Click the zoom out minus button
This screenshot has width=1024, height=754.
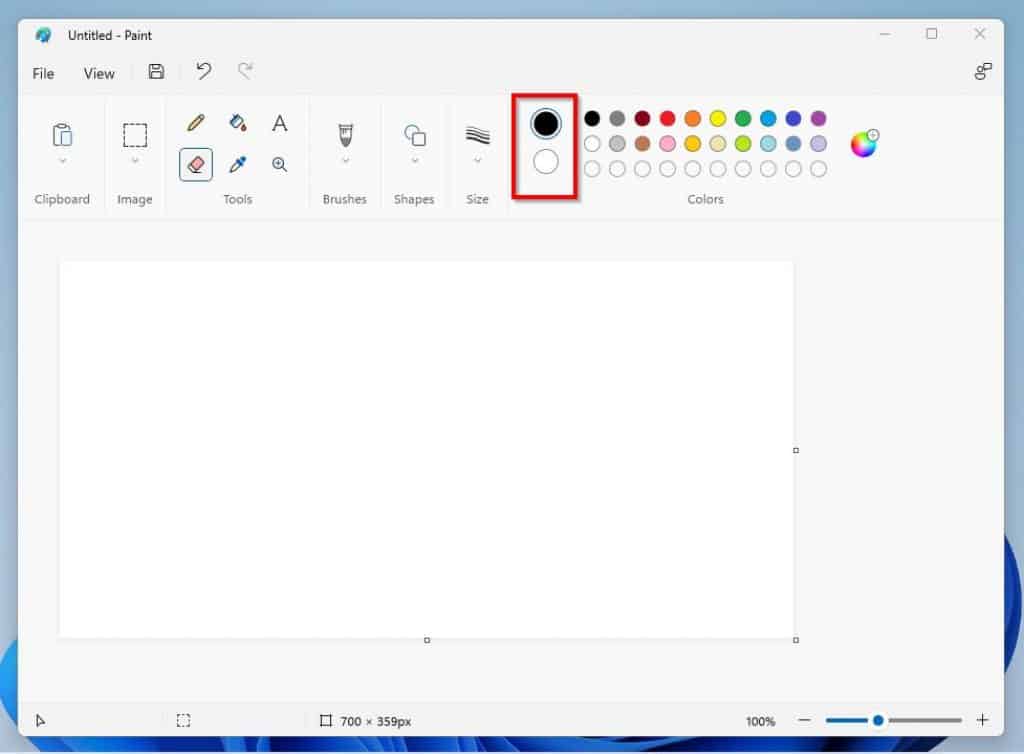805,720
